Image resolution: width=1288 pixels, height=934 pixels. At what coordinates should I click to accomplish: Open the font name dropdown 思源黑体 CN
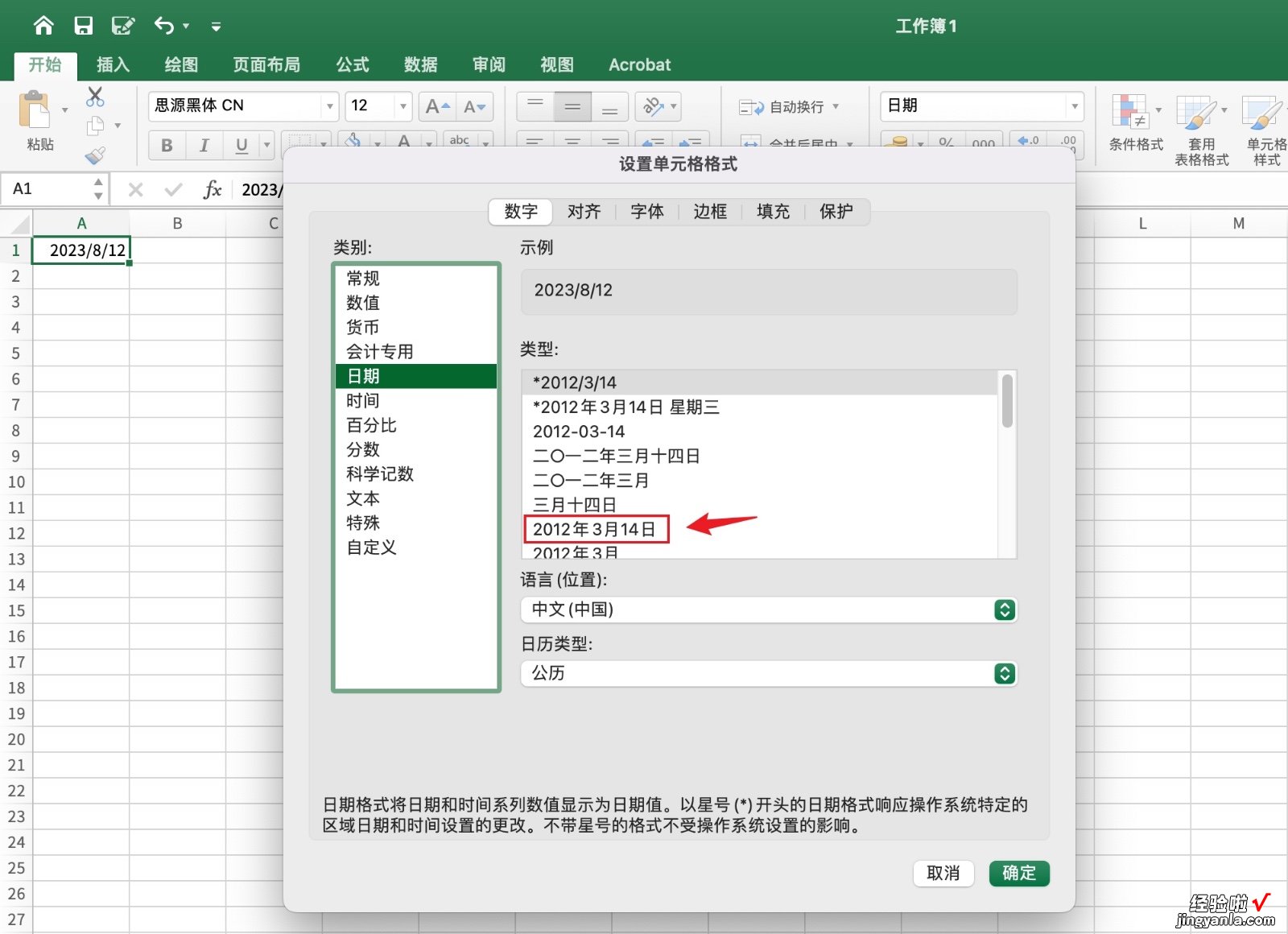pyautogui.click(x=329, y=106)
